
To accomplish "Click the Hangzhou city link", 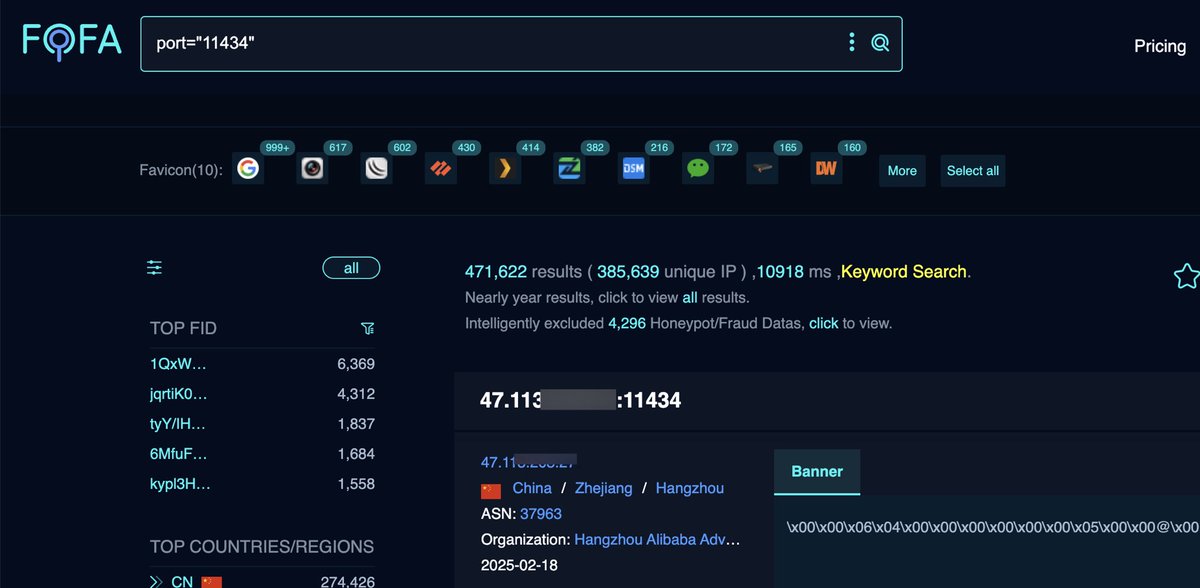I will (690, 488).
